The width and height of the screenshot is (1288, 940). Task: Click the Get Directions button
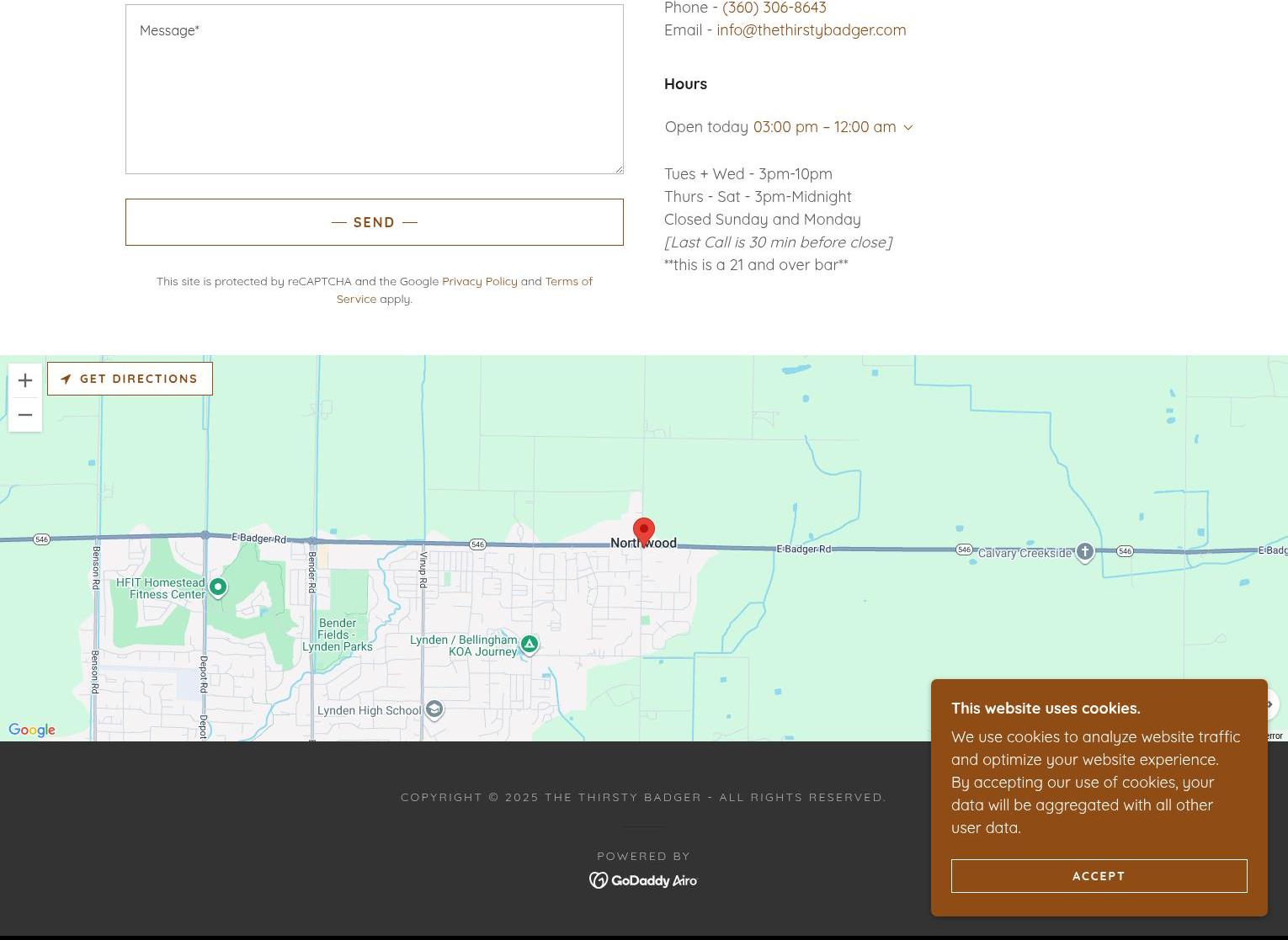tap(130, 379)
